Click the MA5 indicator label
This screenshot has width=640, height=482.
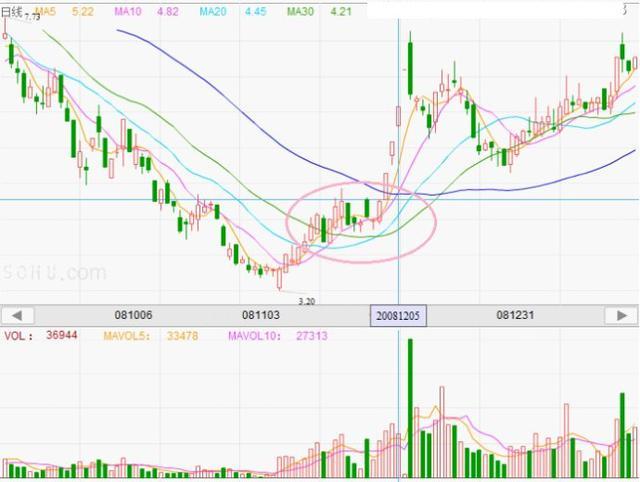point(45,11)
